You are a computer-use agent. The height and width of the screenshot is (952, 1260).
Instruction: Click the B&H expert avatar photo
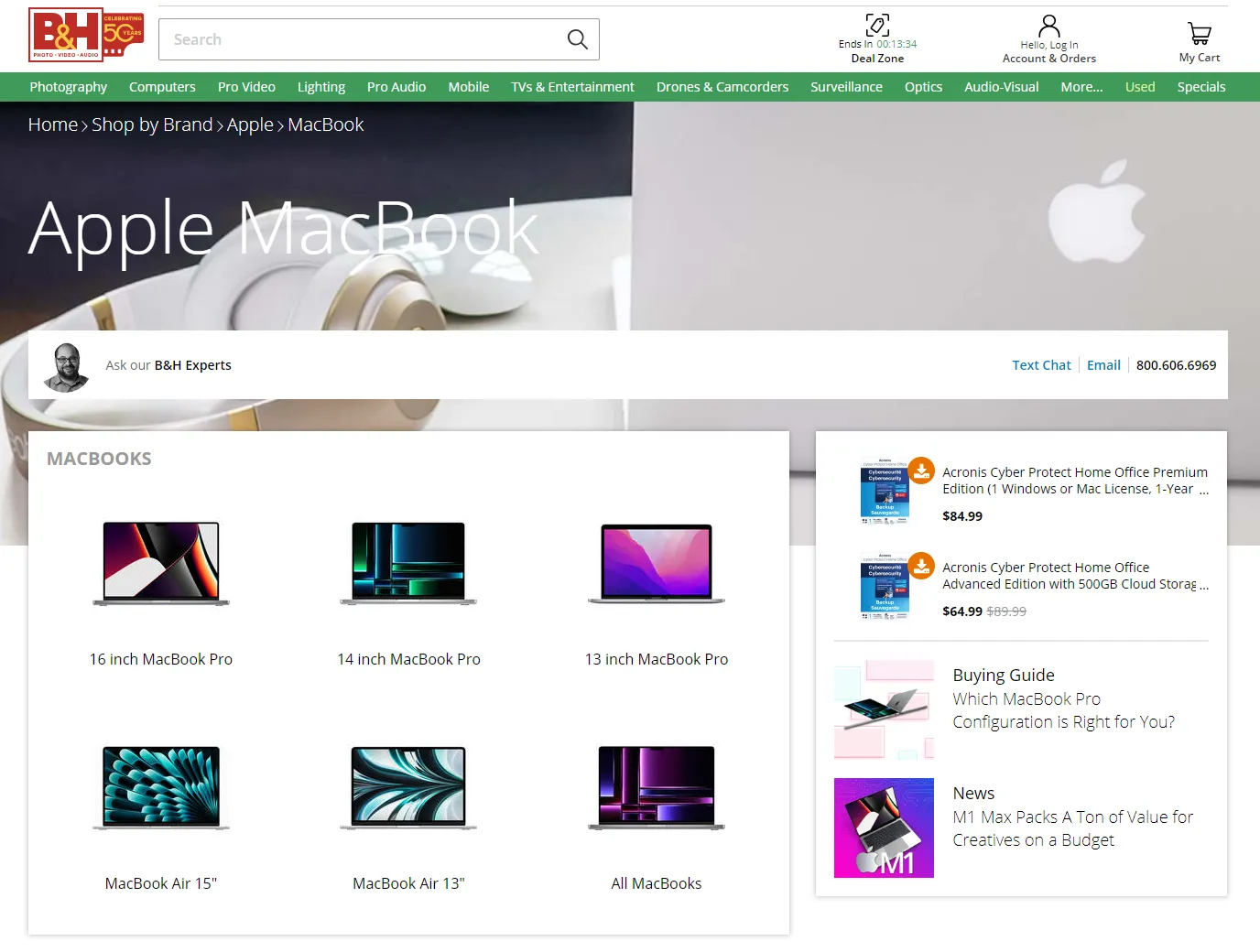[67, 366]
